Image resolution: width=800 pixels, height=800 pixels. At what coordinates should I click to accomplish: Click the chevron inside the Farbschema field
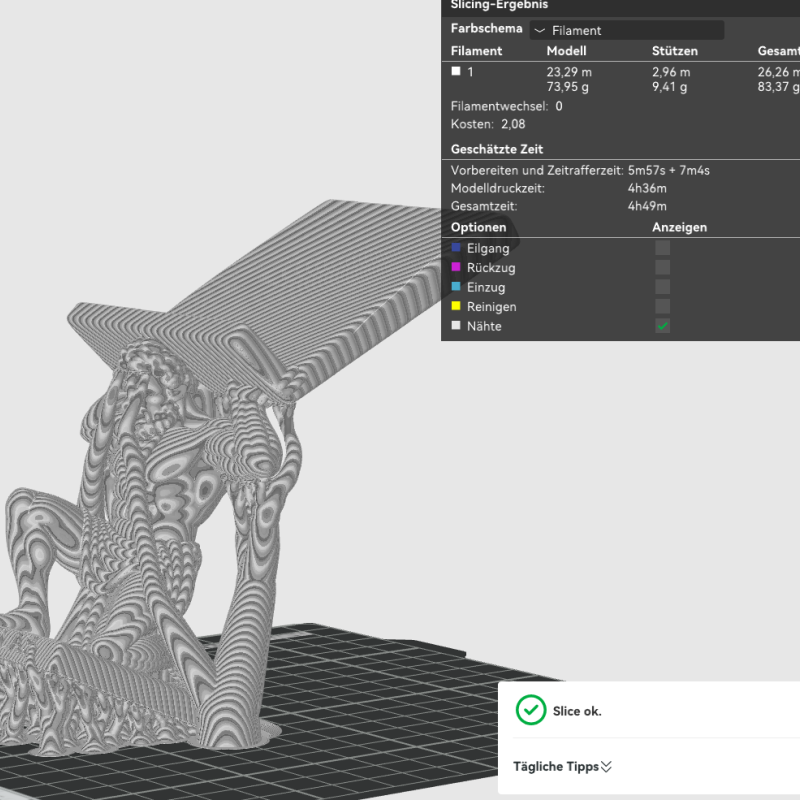pyautogui.click(x=538, y=30)
